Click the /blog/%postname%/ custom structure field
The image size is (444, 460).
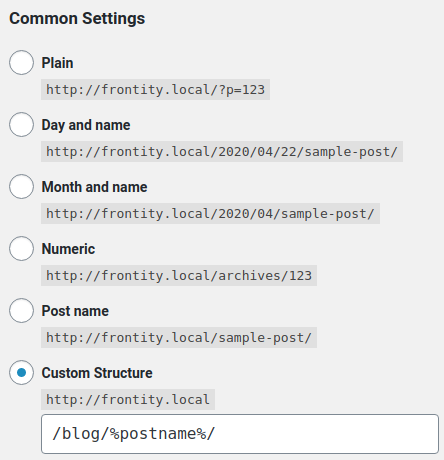[x=240, y=434]
